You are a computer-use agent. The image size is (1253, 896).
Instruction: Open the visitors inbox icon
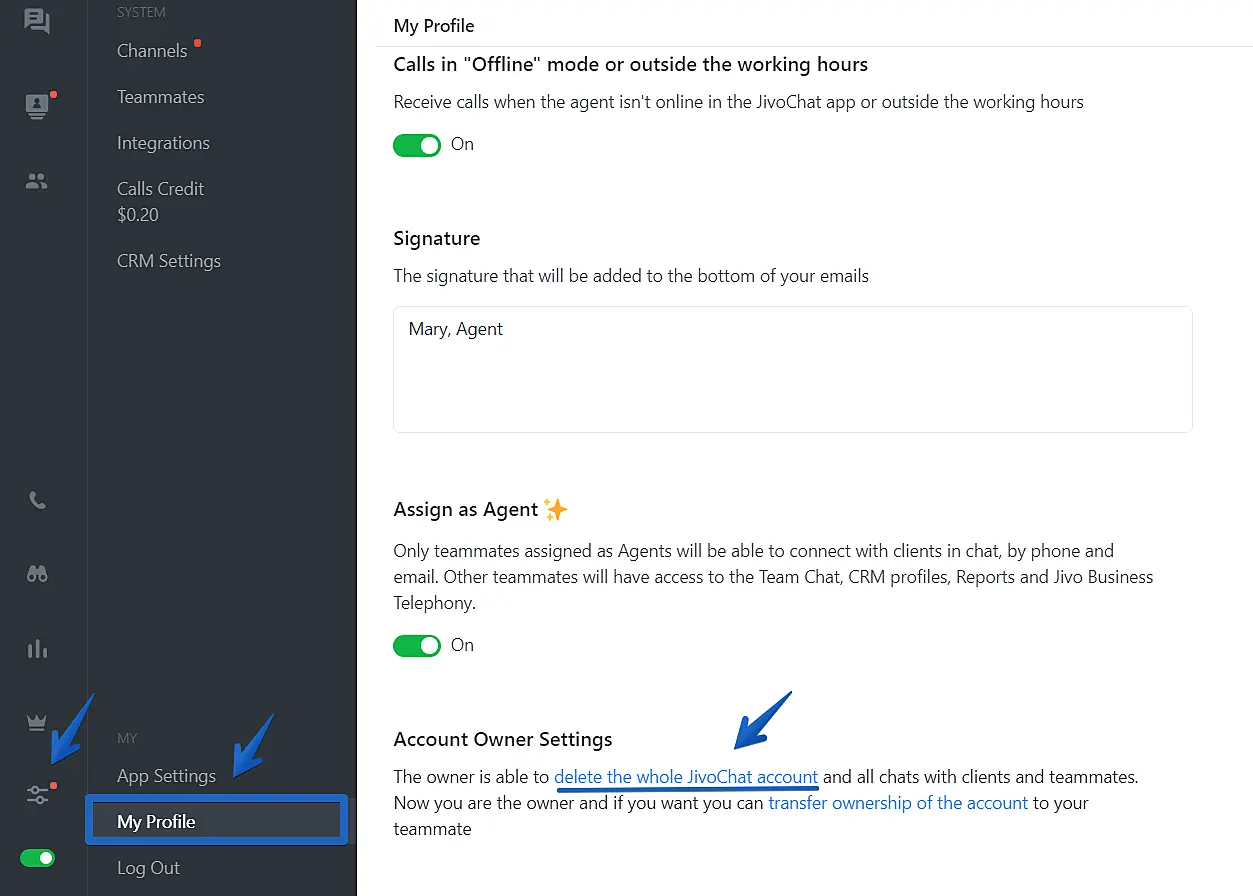coord(37,106)
